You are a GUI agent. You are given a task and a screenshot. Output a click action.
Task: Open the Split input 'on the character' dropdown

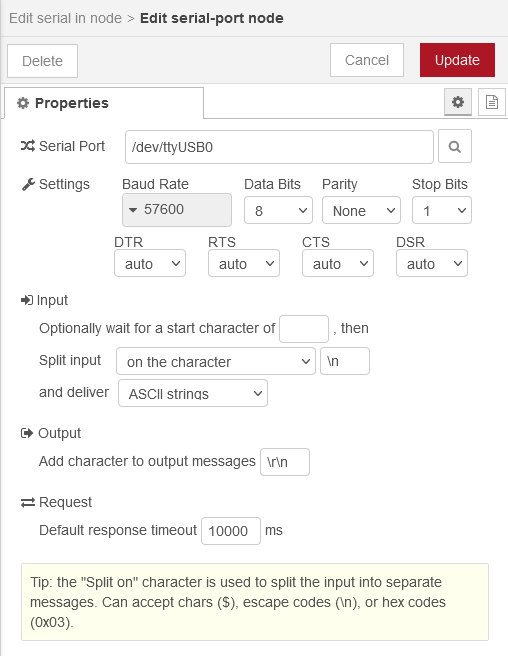coord(216,361)
